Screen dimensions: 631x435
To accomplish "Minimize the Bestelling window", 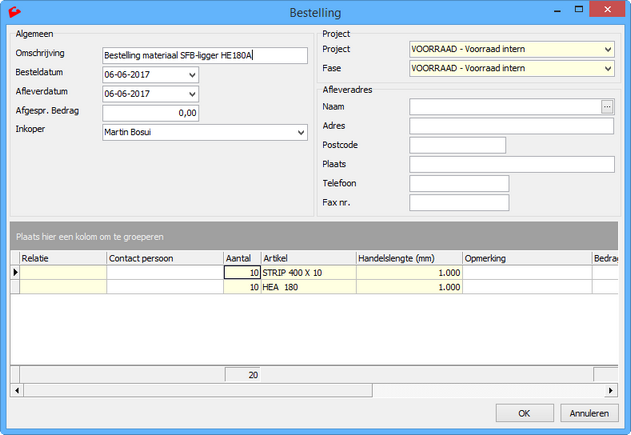I will pyautogui.click(x=557, y=10).
